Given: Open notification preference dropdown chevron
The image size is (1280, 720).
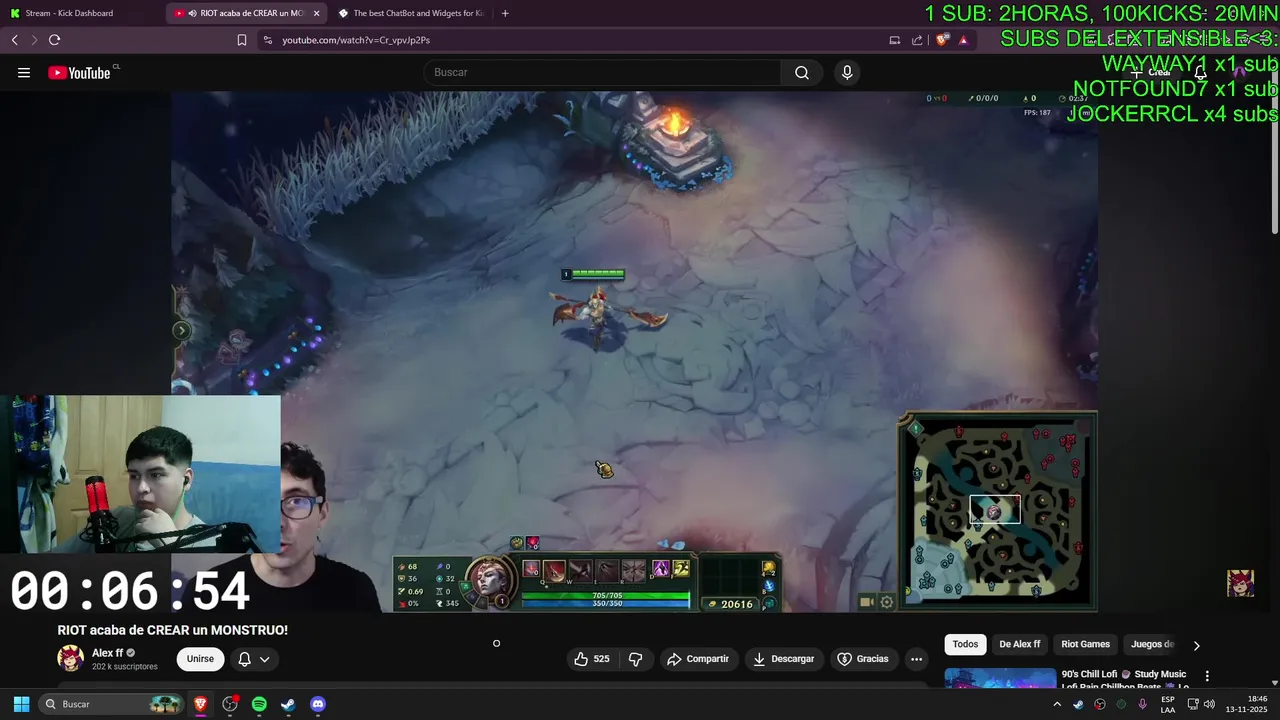Looking at the screenshot, I should (264, 659).
